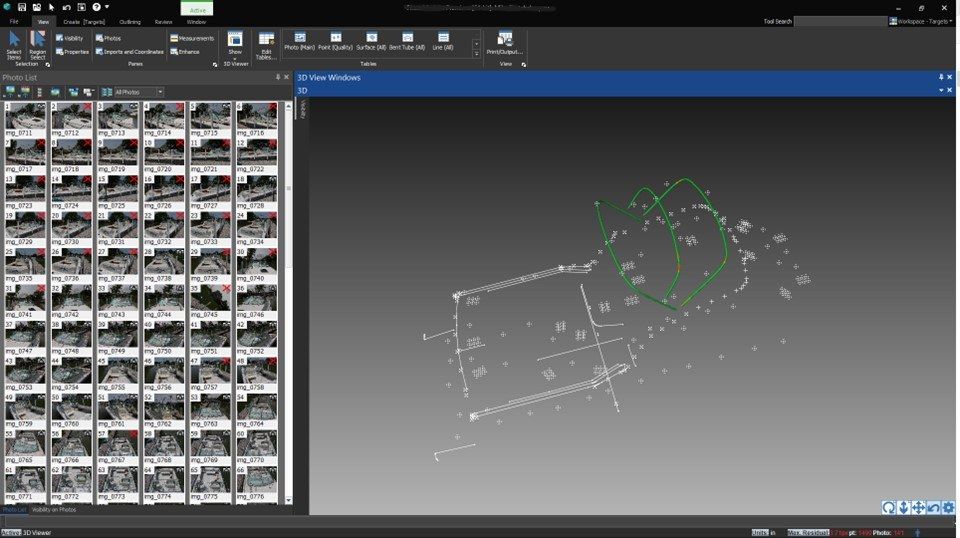
Task: Open quick access toolbar customize arrow
Action: click(107, 7)
